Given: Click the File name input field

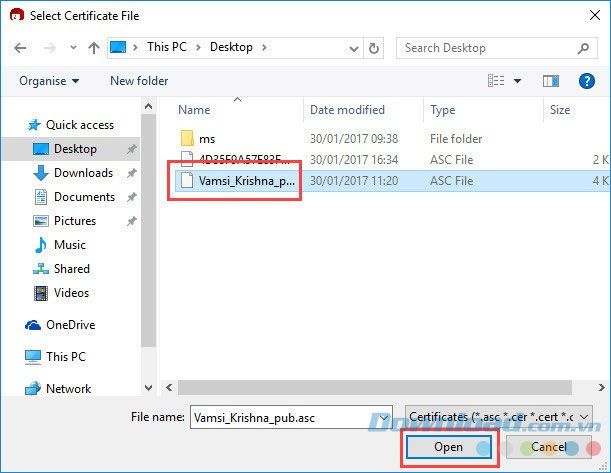Looking at the screenshot, I should pos(291,417).
